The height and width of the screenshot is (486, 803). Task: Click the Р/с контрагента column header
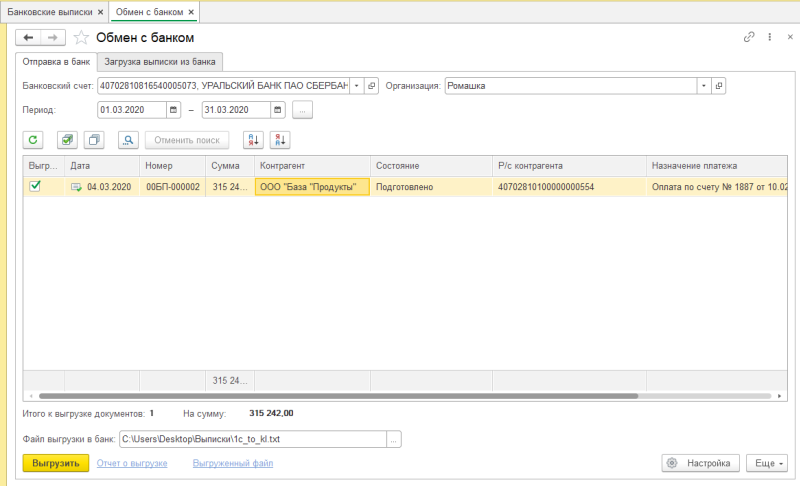point(569,166)
